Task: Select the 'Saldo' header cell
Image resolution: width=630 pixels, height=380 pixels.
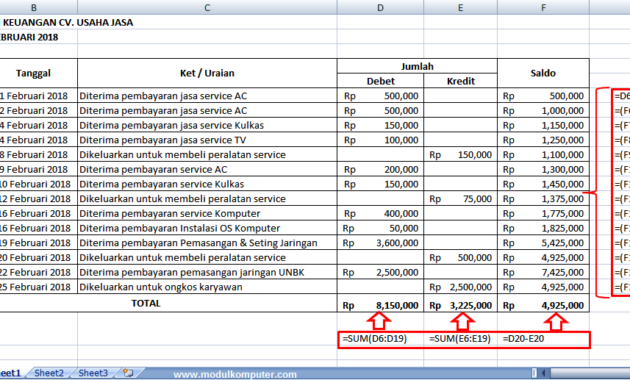Action: coord(543,73)
